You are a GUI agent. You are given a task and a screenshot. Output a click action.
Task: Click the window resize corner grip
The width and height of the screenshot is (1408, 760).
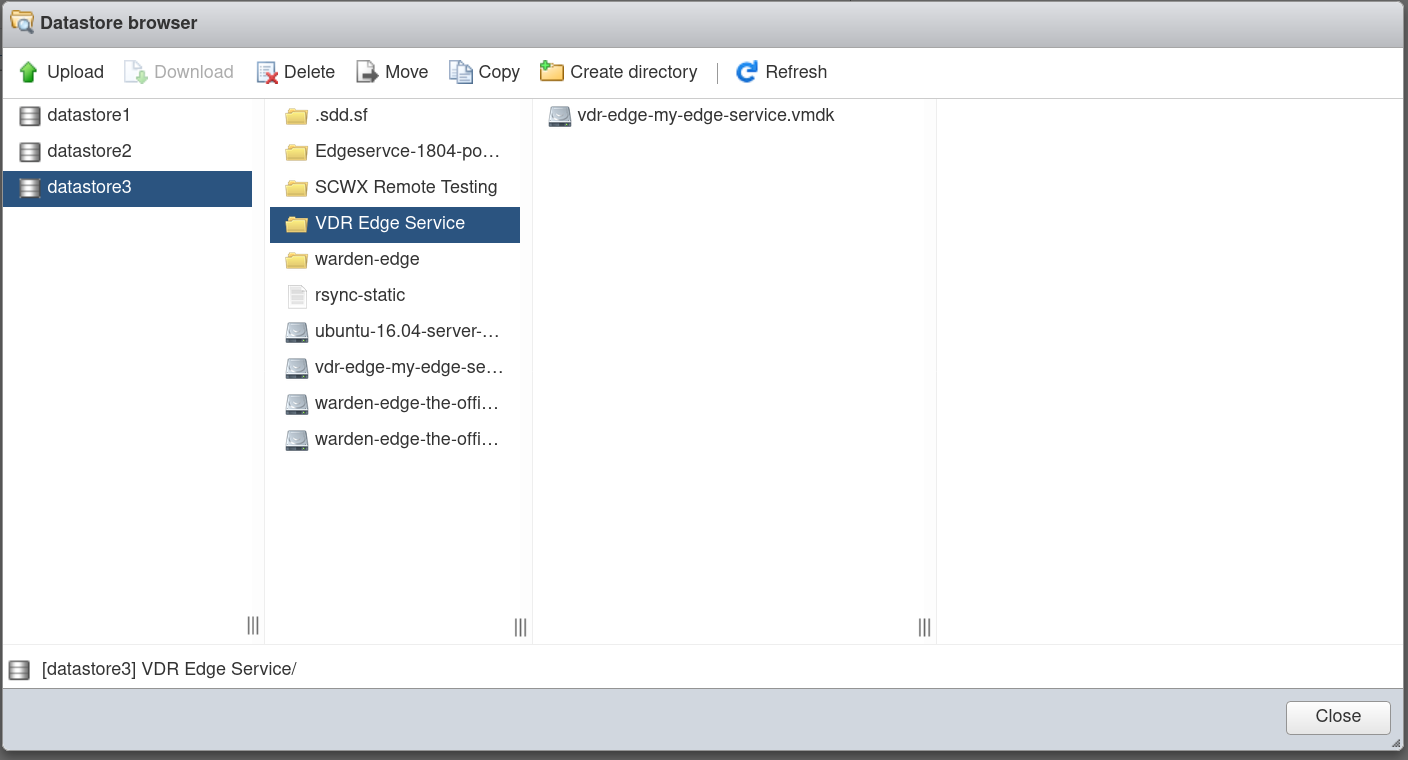1396,744
